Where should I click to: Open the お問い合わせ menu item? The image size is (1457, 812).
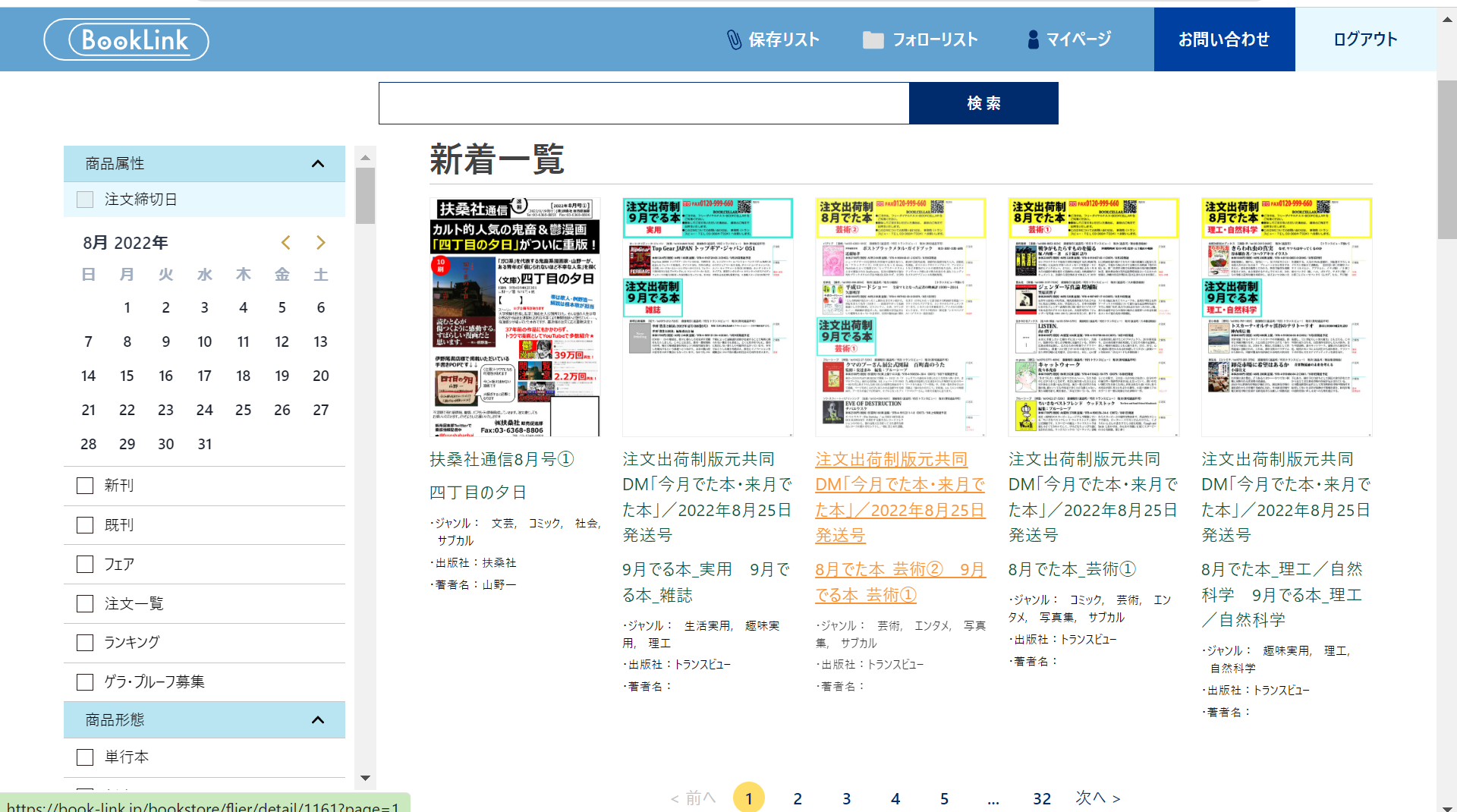point(1224,39)
